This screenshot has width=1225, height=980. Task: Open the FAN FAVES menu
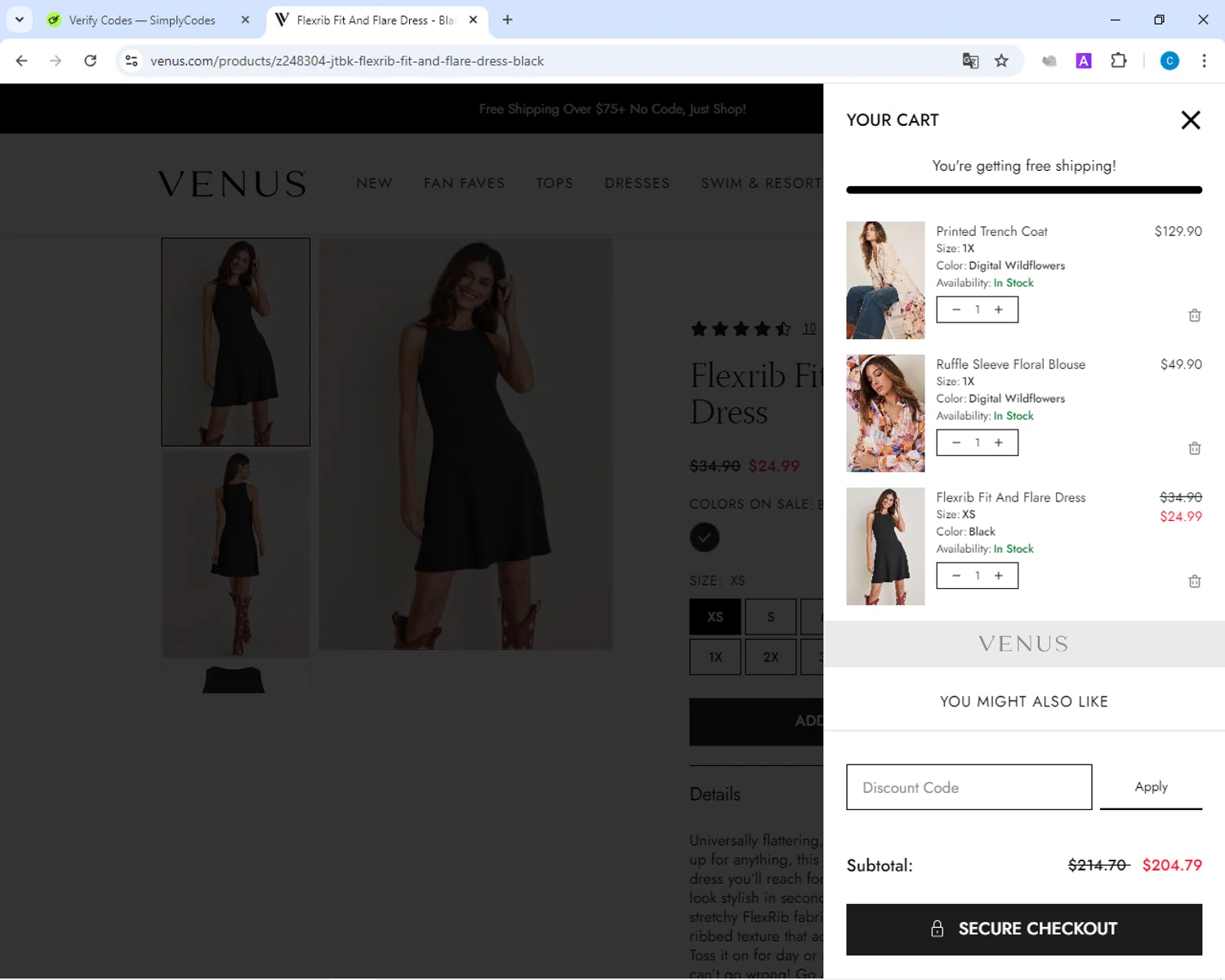pos(464,183)
